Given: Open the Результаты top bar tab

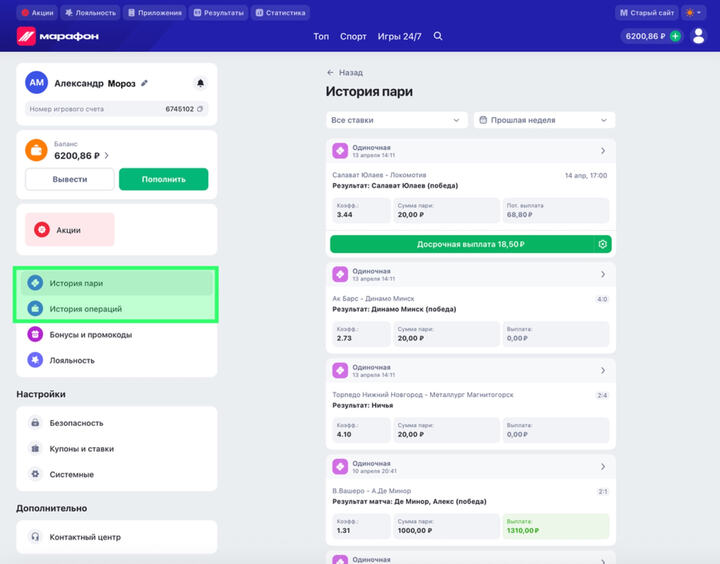Looking at the screenshot, I should 219,13.
